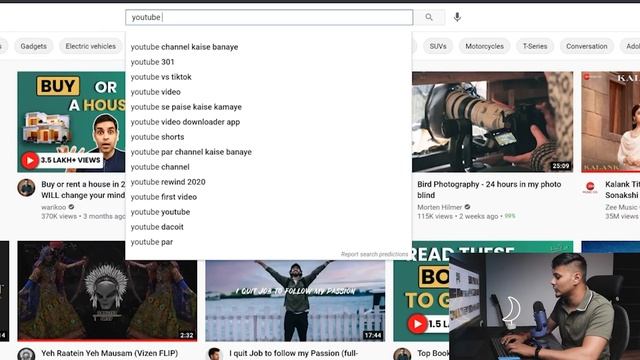Pick 'youtube dacoit' suggestion

268,227
